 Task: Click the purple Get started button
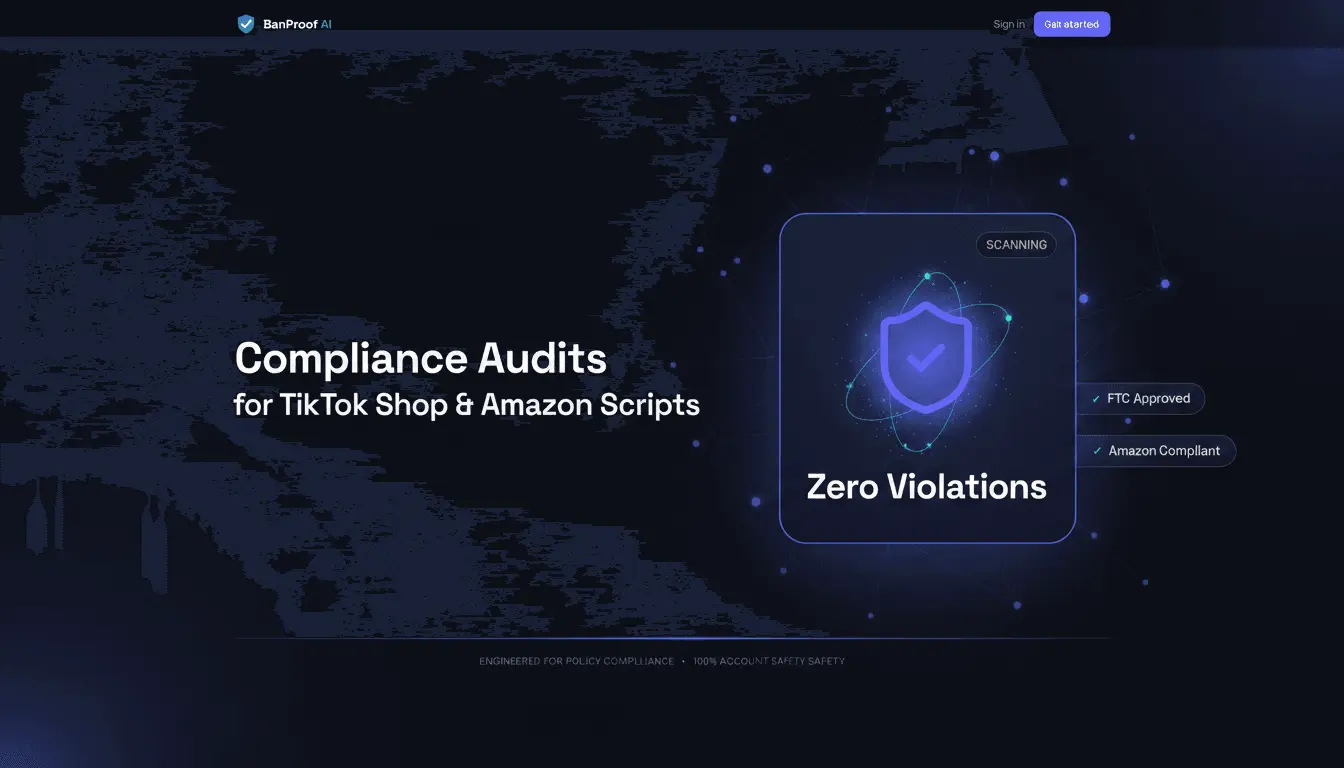(x=1072, y=24)
